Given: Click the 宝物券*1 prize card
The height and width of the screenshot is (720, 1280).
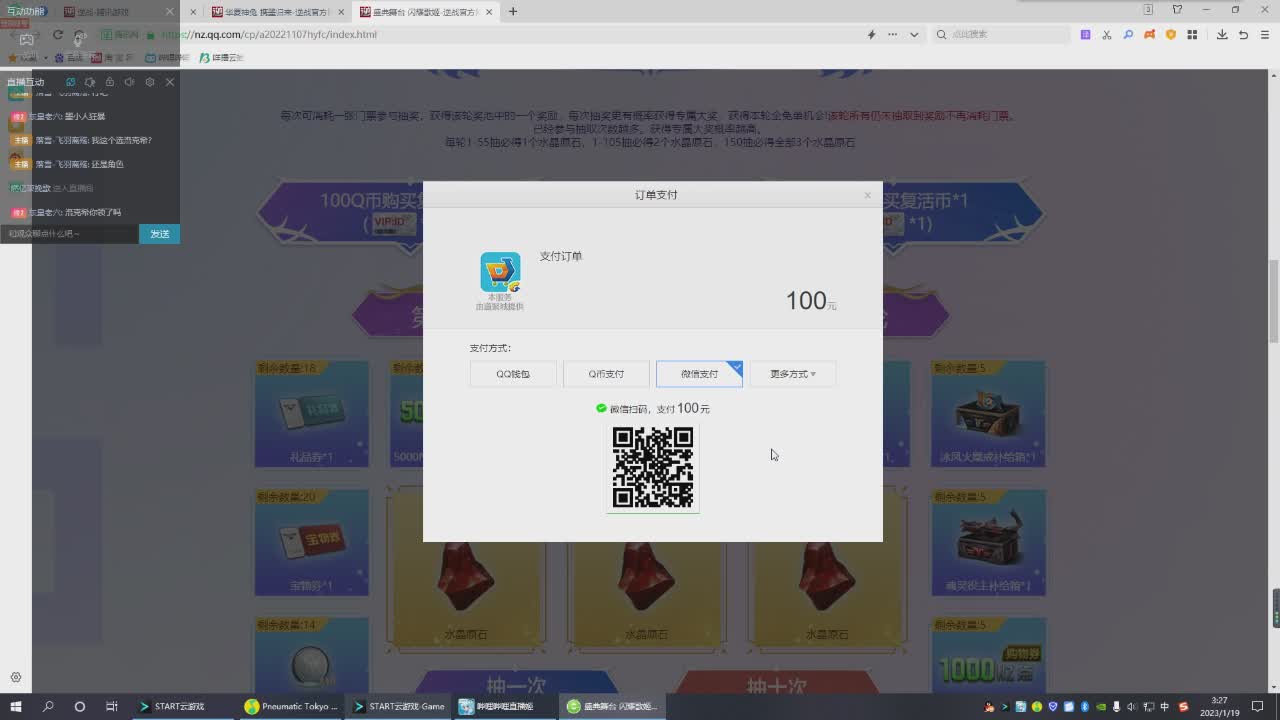Looking at the screenshot, I should point(312,542).
